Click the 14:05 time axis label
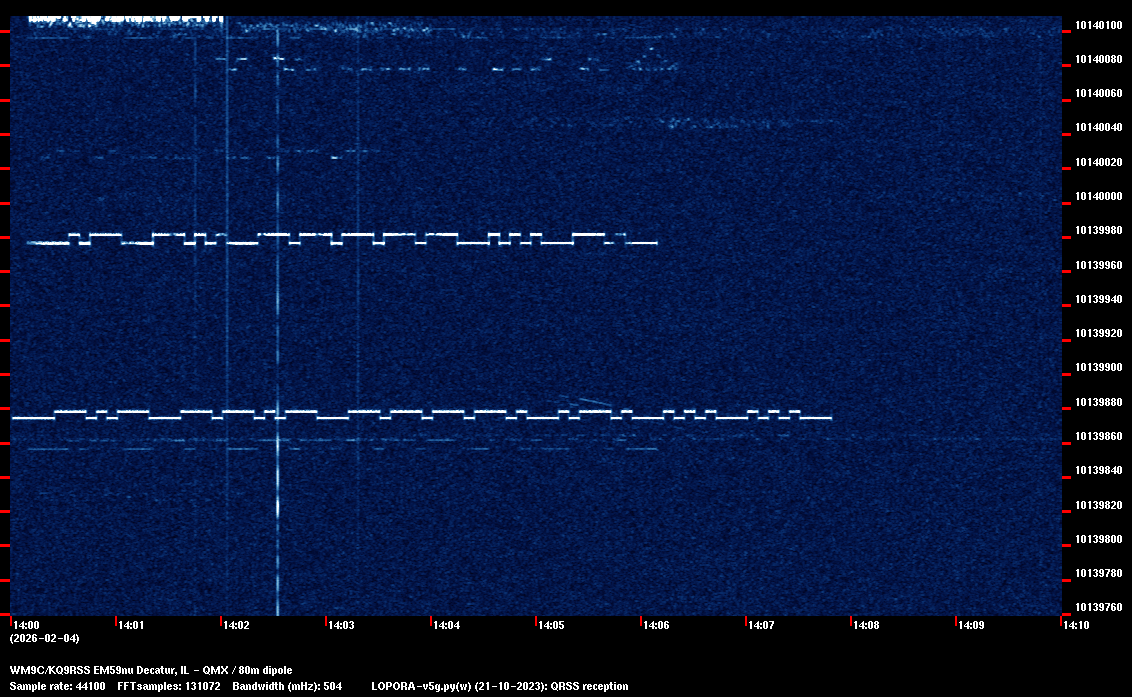The width and height of the screenshot is (1132, 697). click(551, 625)
